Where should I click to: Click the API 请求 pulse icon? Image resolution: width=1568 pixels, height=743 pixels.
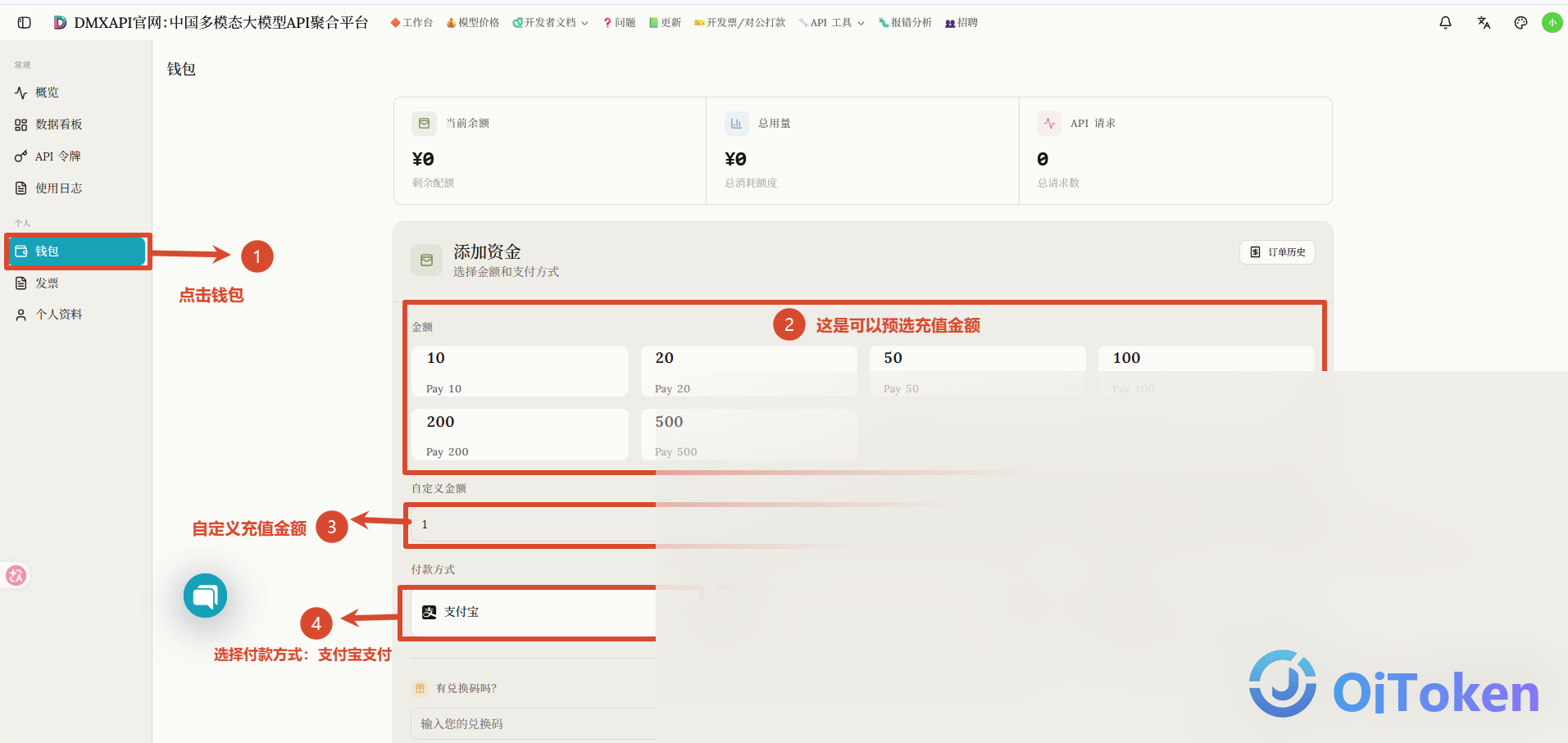tap(1049, 124)
